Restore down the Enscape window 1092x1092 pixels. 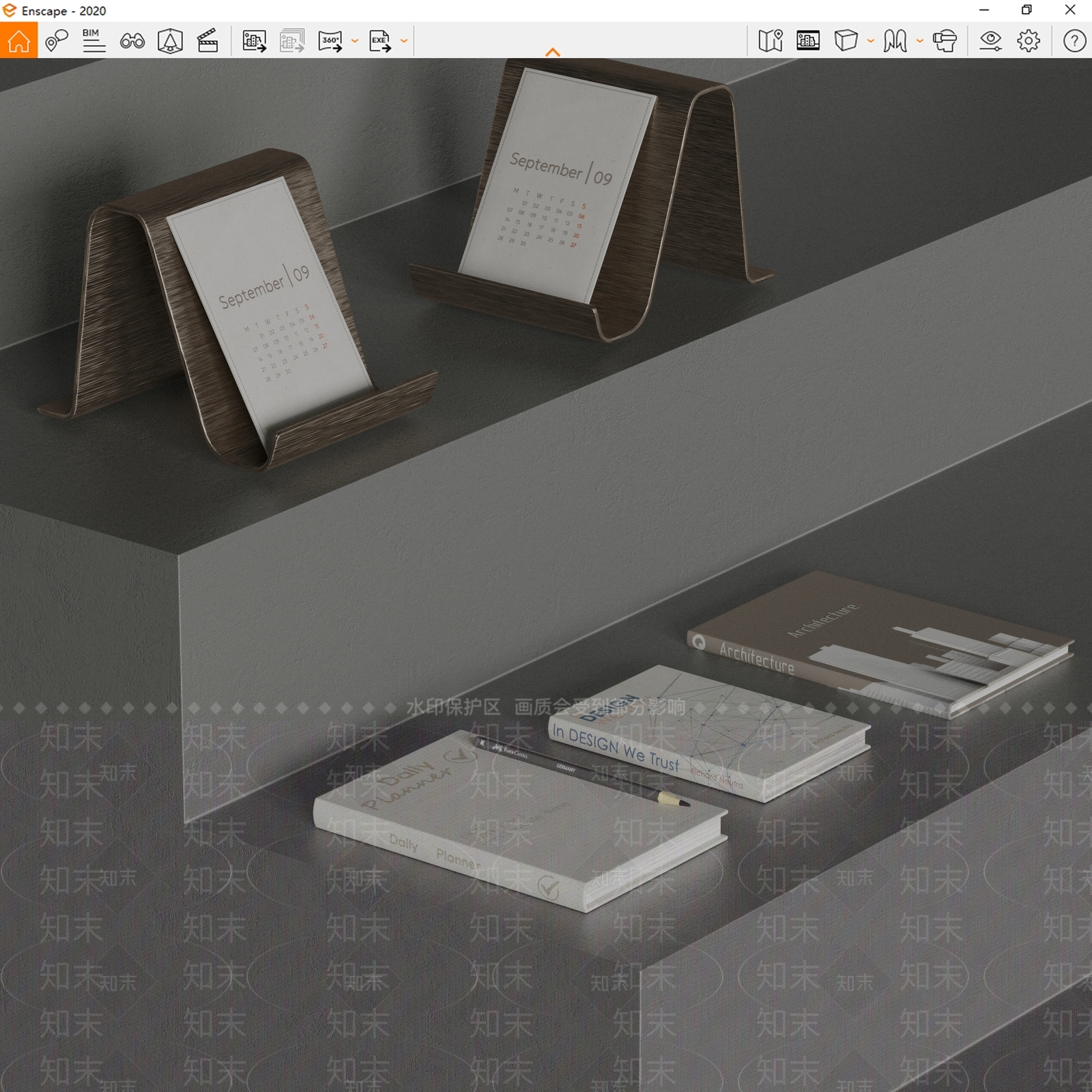(1026, 10)
